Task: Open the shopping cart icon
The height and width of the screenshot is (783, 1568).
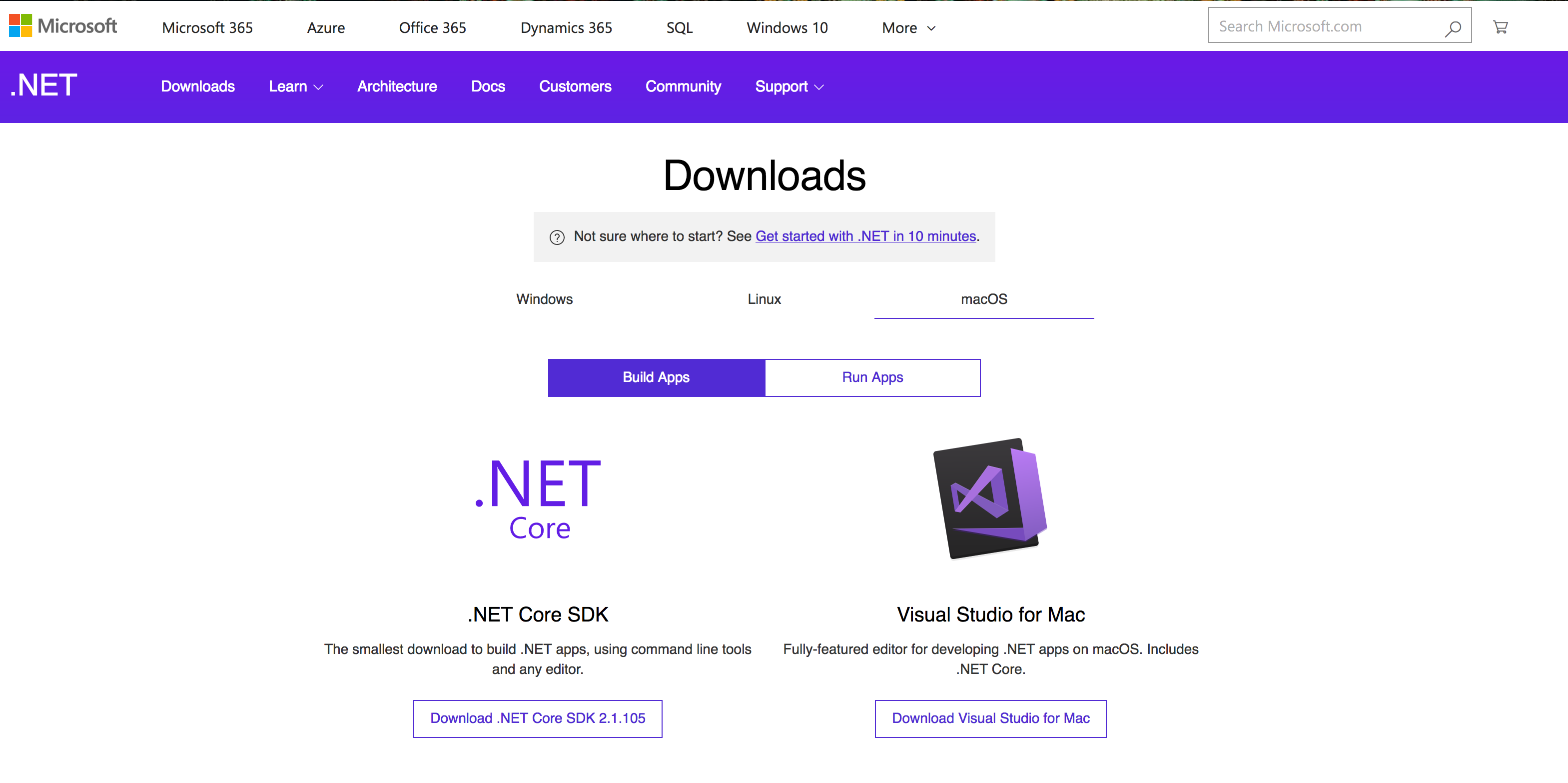Action: pyautogui.click(x=1501, y=27)
